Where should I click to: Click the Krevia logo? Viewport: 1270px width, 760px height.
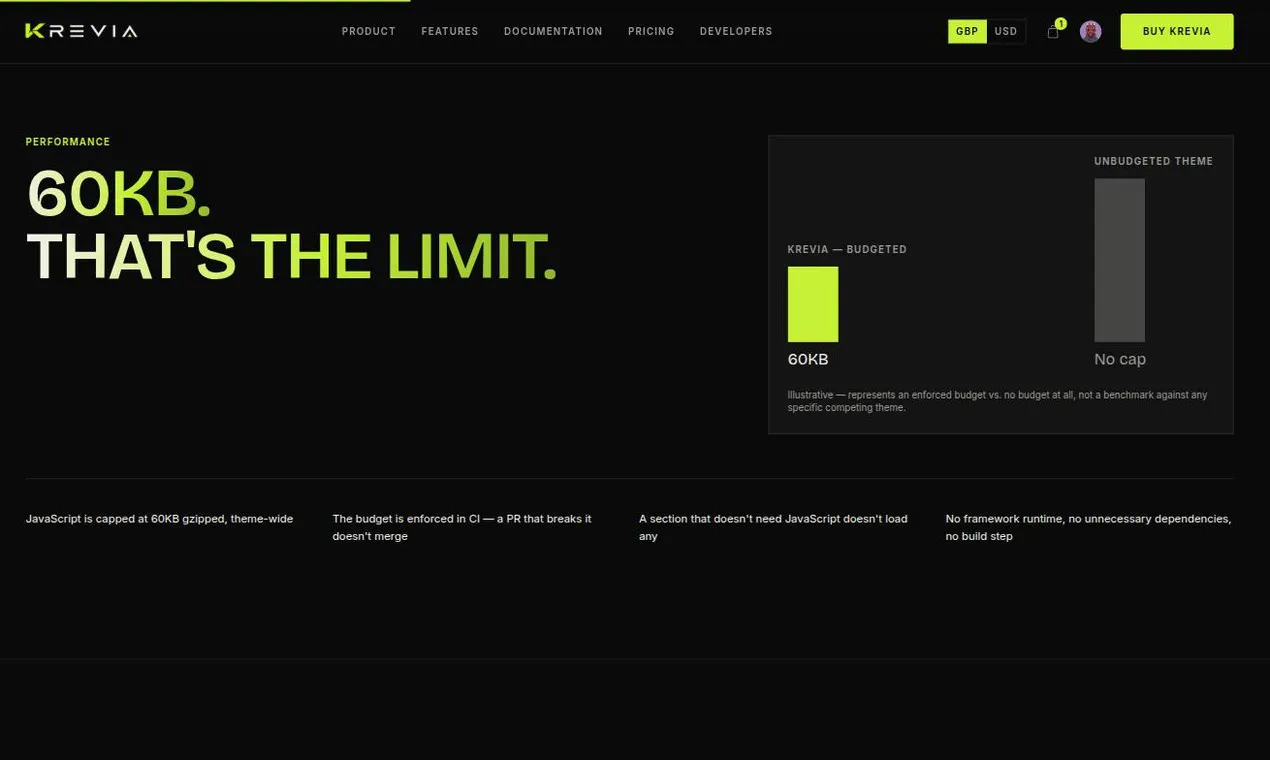81,31
